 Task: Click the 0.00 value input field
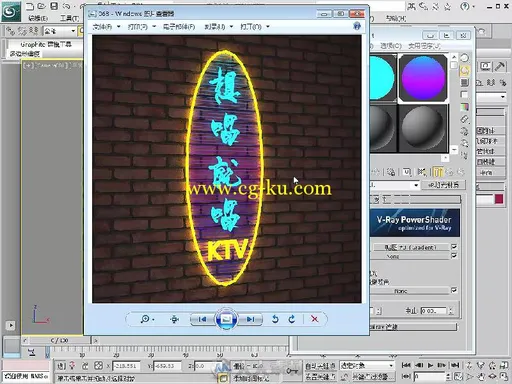433,311
